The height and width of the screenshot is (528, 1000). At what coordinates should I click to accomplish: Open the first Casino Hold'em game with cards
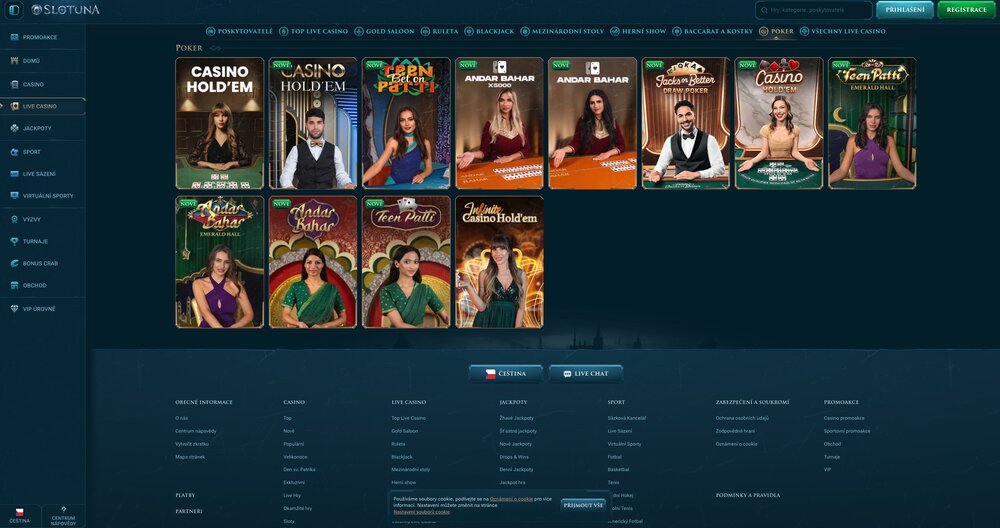point(219,123)
